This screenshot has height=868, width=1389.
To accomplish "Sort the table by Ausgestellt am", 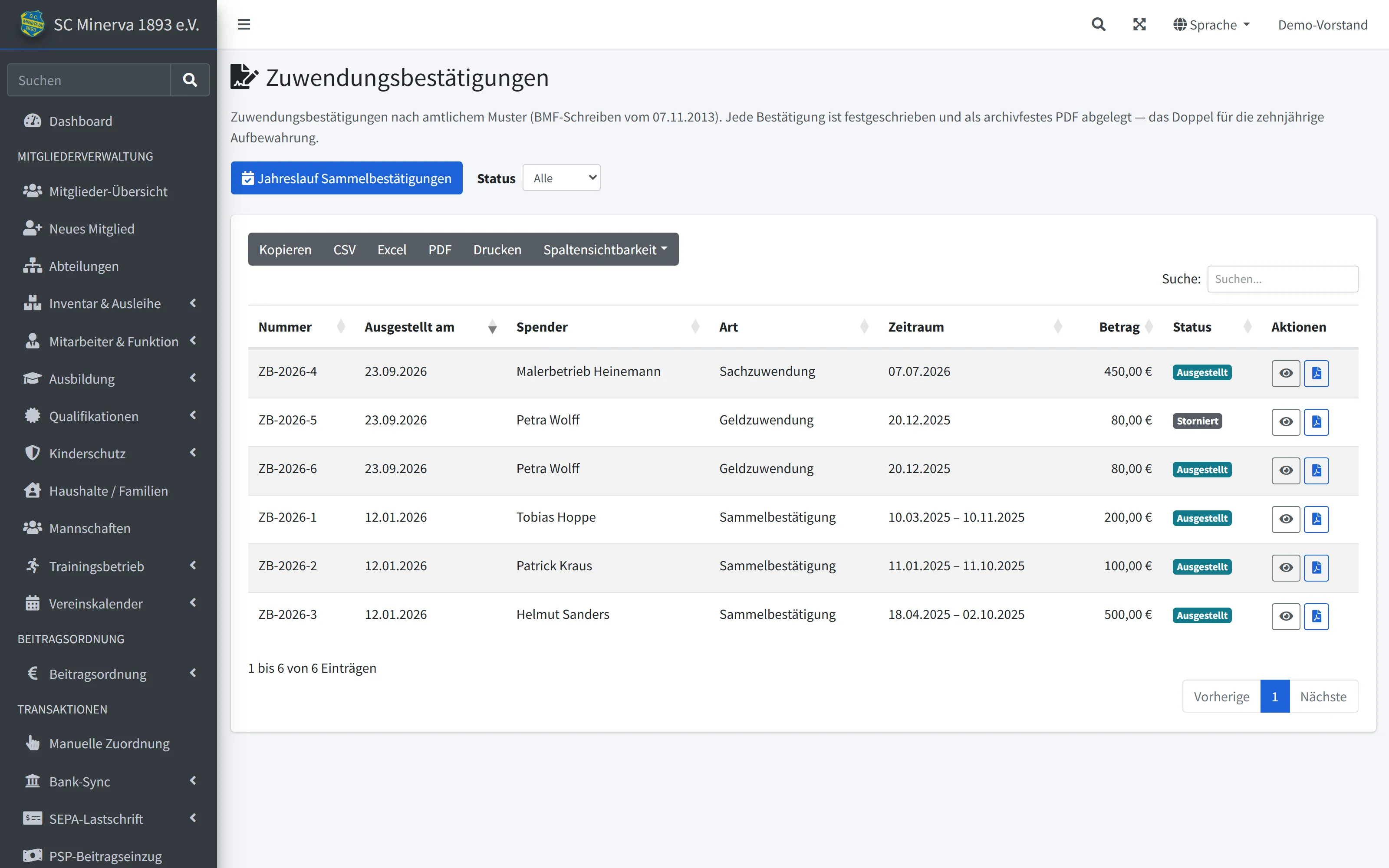I will pos(431,327).
